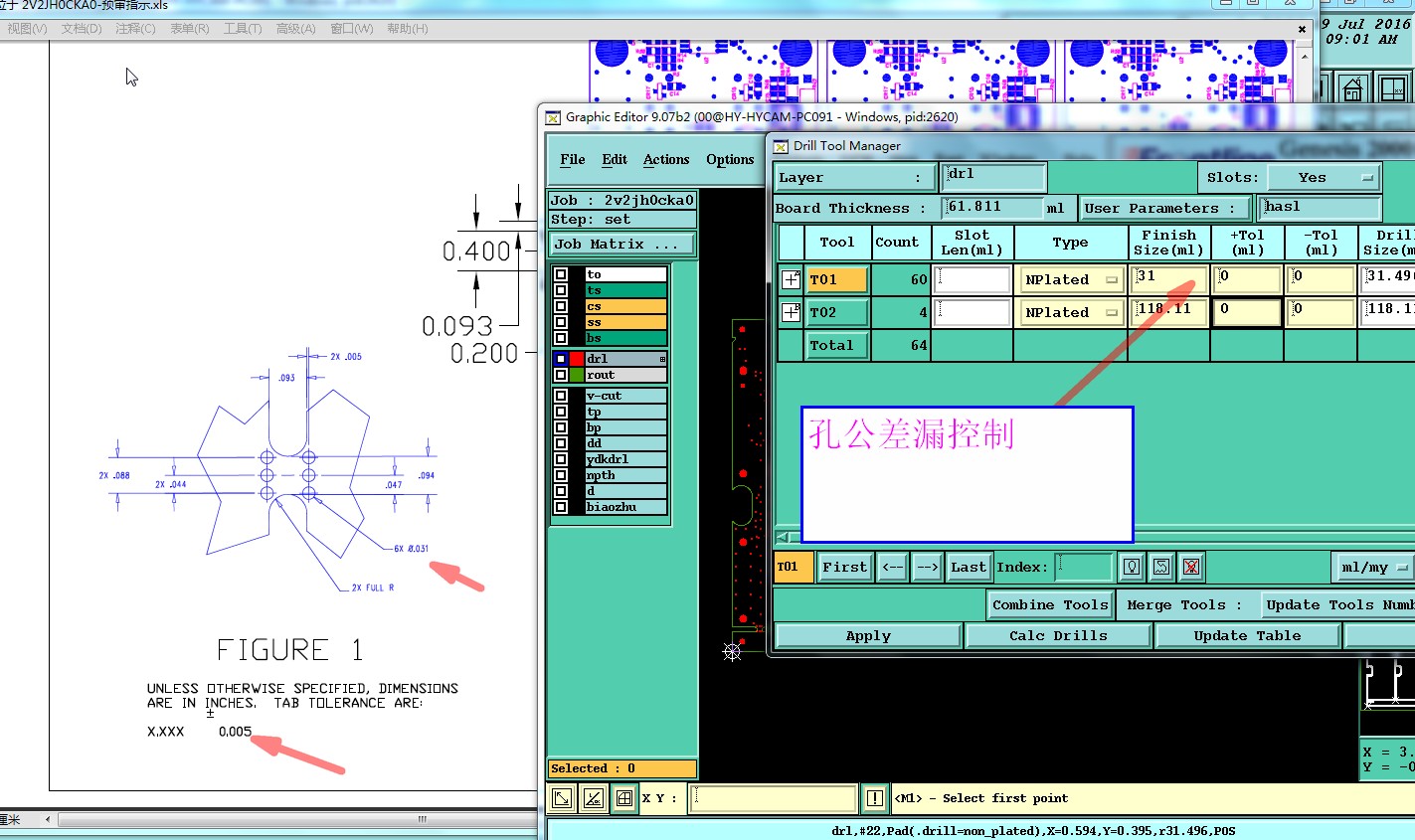Click the Job Matrix button
This screenshot has width=1415, height=840.
pyautogui.click(x=622, y=244)
